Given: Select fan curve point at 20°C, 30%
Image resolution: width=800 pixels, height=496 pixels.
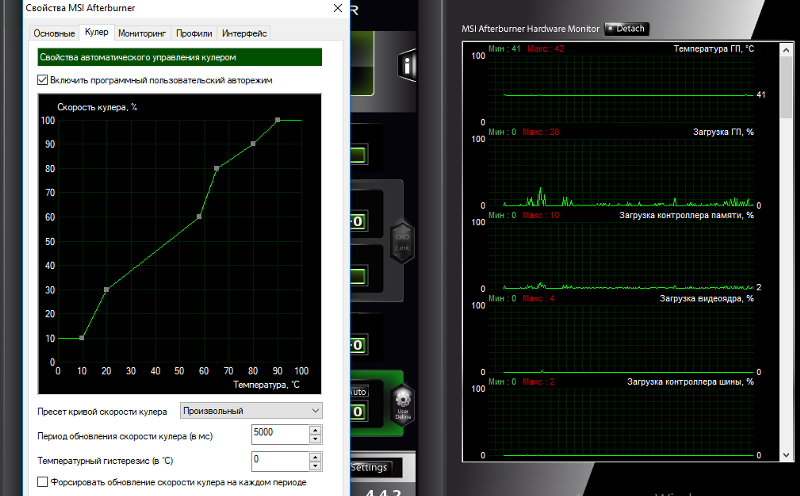Looking at the screenshot, I should 107,289.
